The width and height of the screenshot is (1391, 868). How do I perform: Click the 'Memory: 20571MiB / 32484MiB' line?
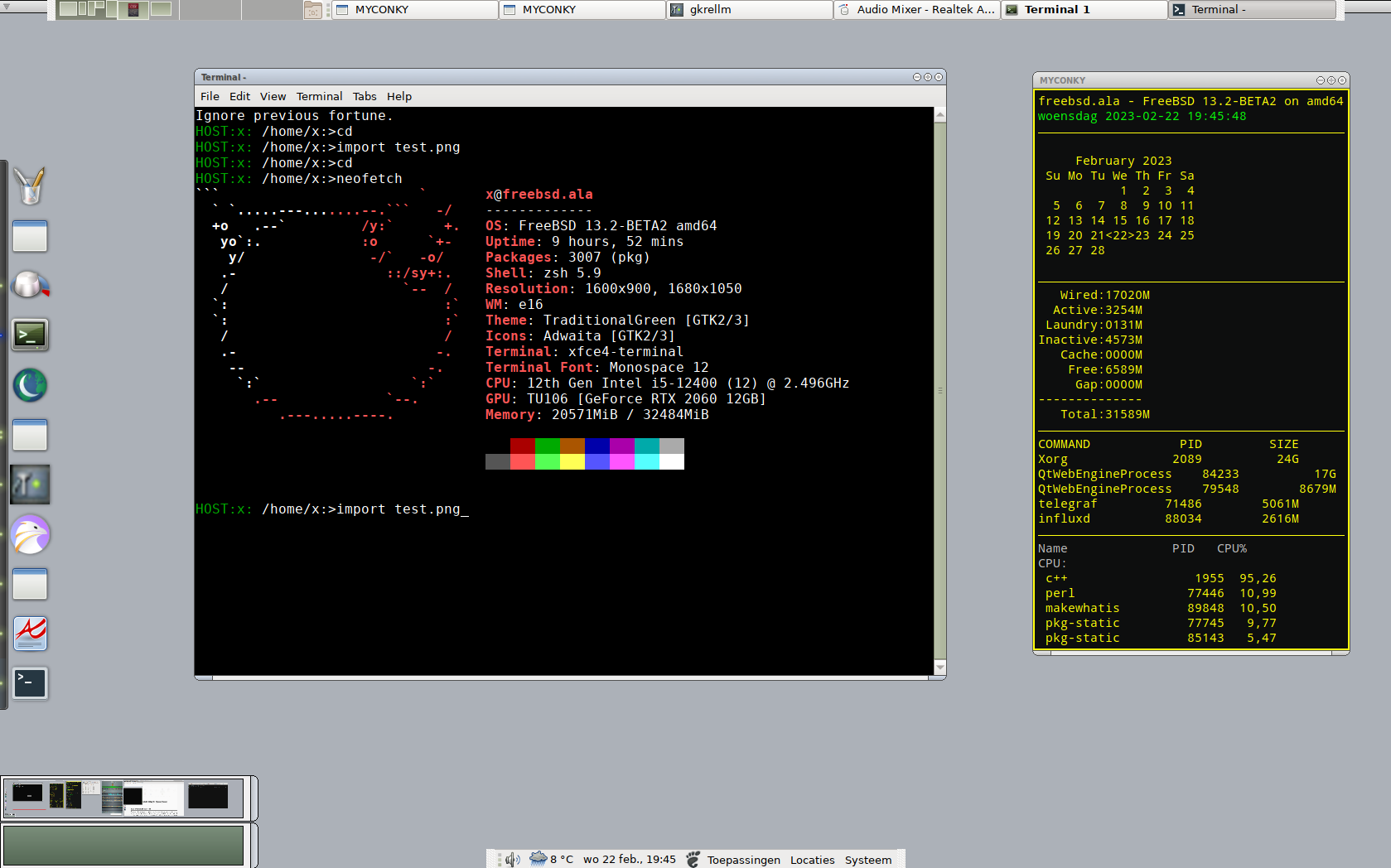pyautogui.click(x=597, y=414)
